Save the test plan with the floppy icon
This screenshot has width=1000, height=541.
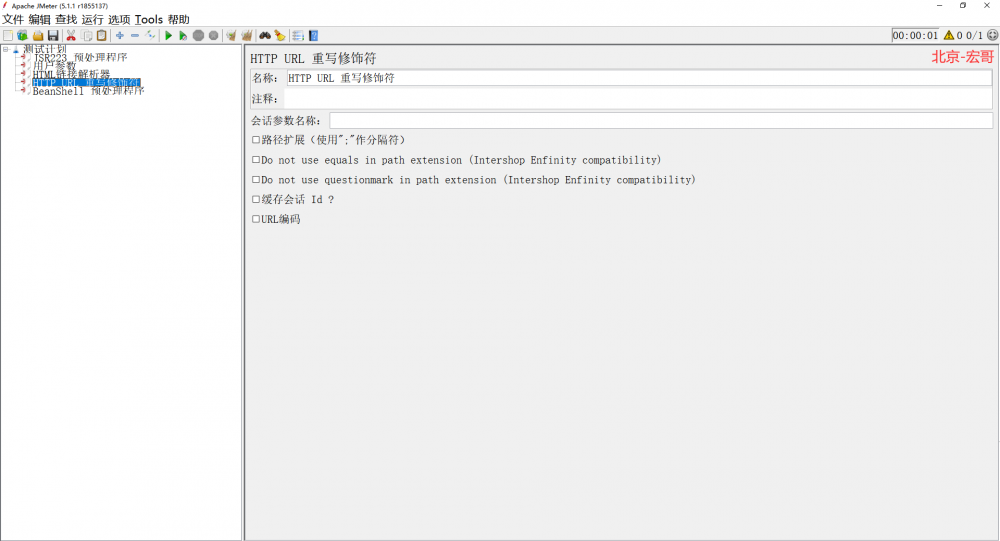53,36
